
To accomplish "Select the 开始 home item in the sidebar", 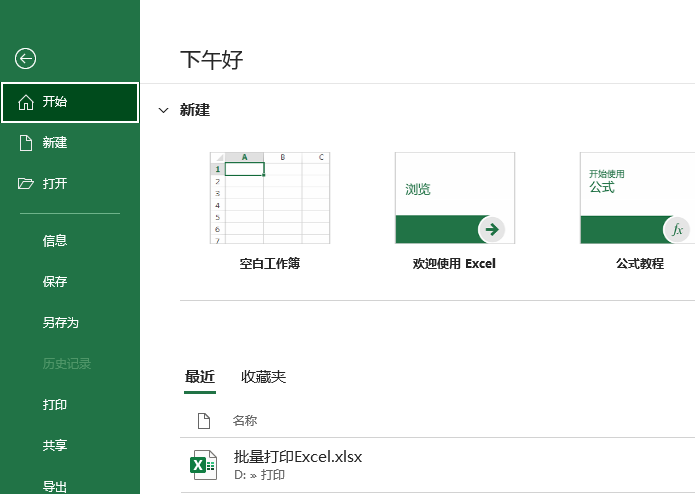I will tap(70, 102).
